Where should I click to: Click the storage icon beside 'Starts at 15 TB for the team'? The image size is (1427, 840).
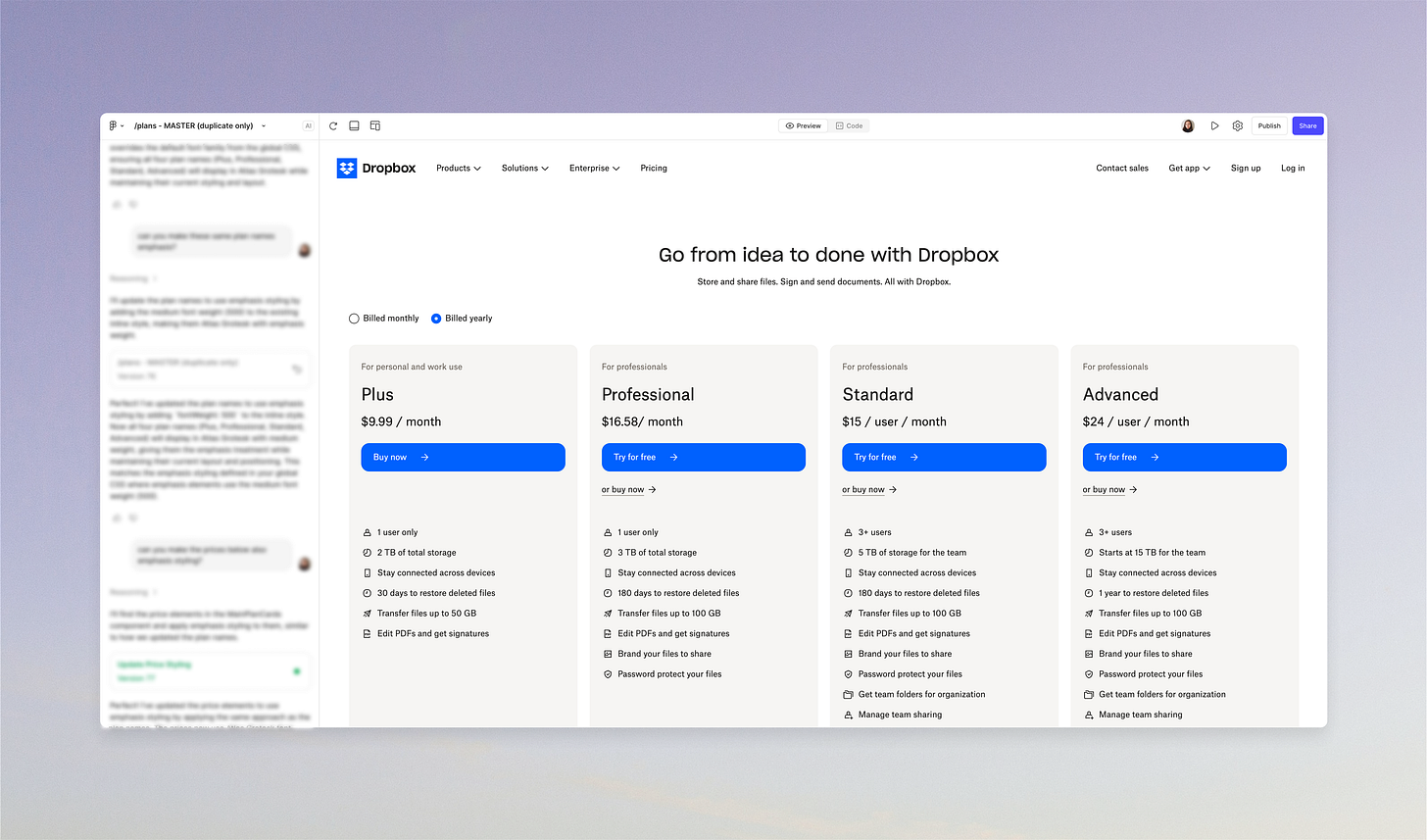(1089, 553)
